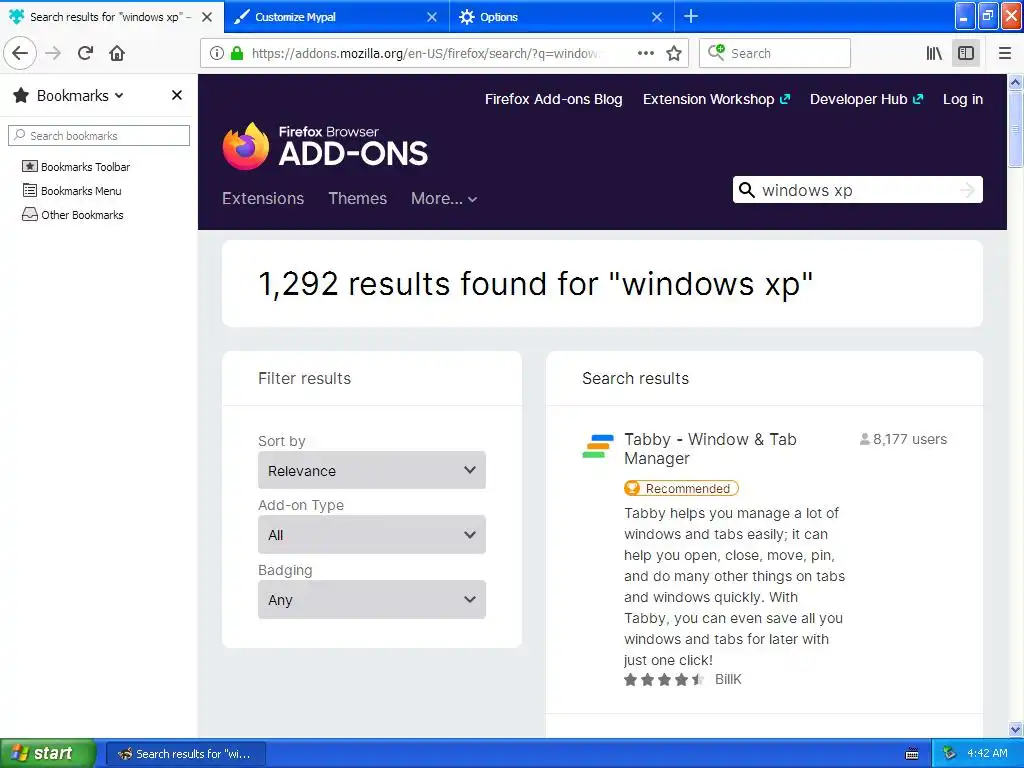Open Tabby - Window & Tab Manager
The width and height of the screenshot is (1024, 768).
710,449
